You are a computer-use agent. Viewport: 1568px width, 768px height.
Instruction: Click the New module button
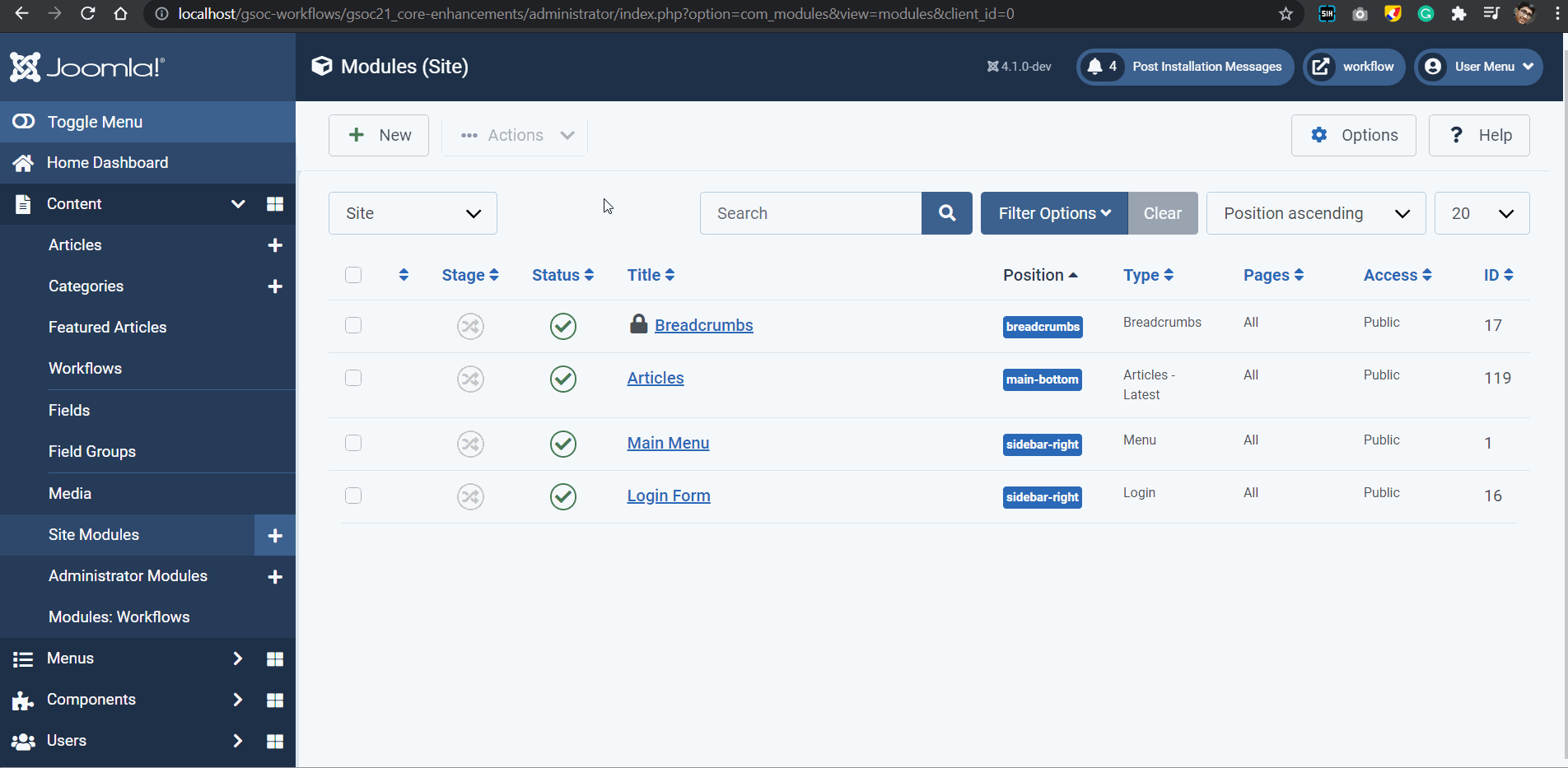pos(379,135)
